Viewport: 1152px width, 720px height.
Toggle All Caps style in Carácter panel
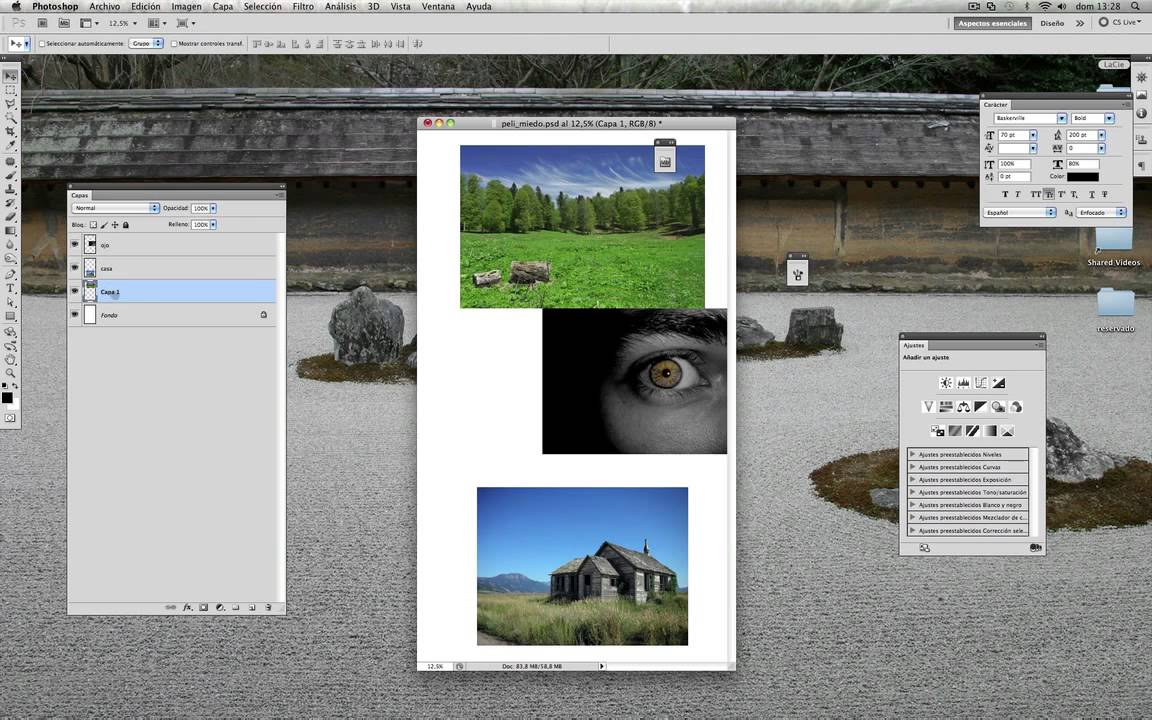pos(1035,194)
